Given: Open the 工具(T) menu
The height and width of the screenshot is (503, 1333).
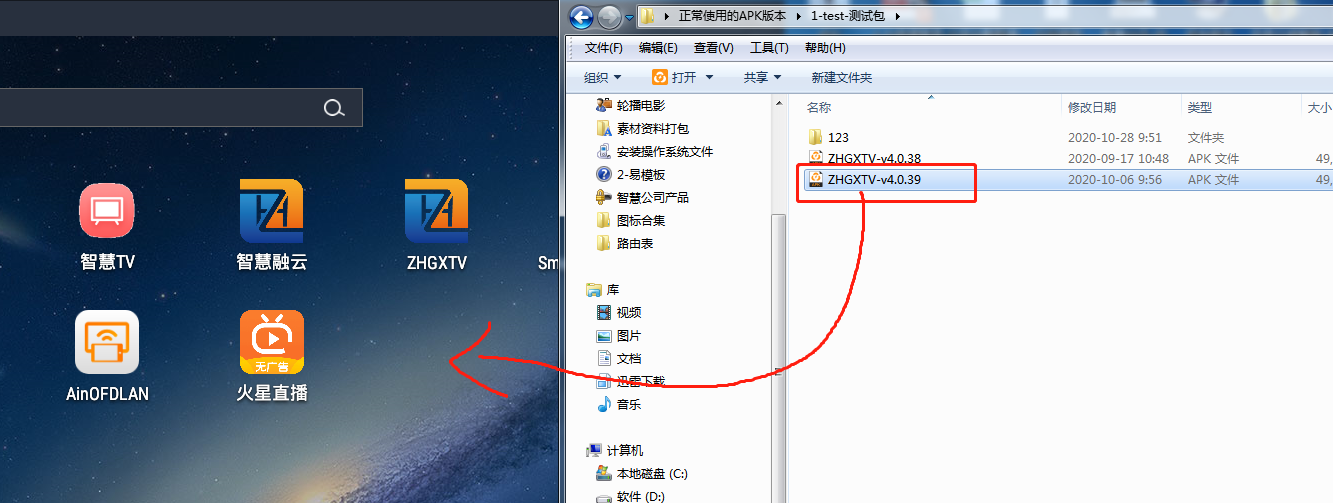Looking at the screenshot, I should (x=769, y=48).
